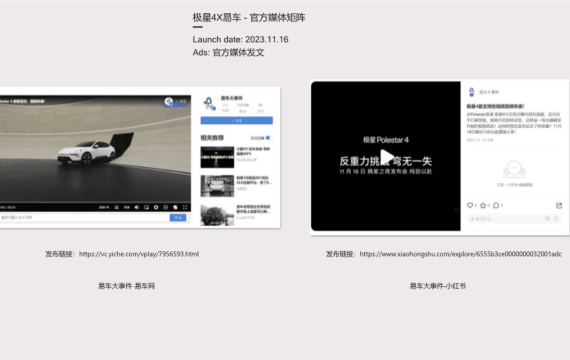Toggle the autoplay switch beside 相关推荐
570x360 pixels.
coord(268,138)
